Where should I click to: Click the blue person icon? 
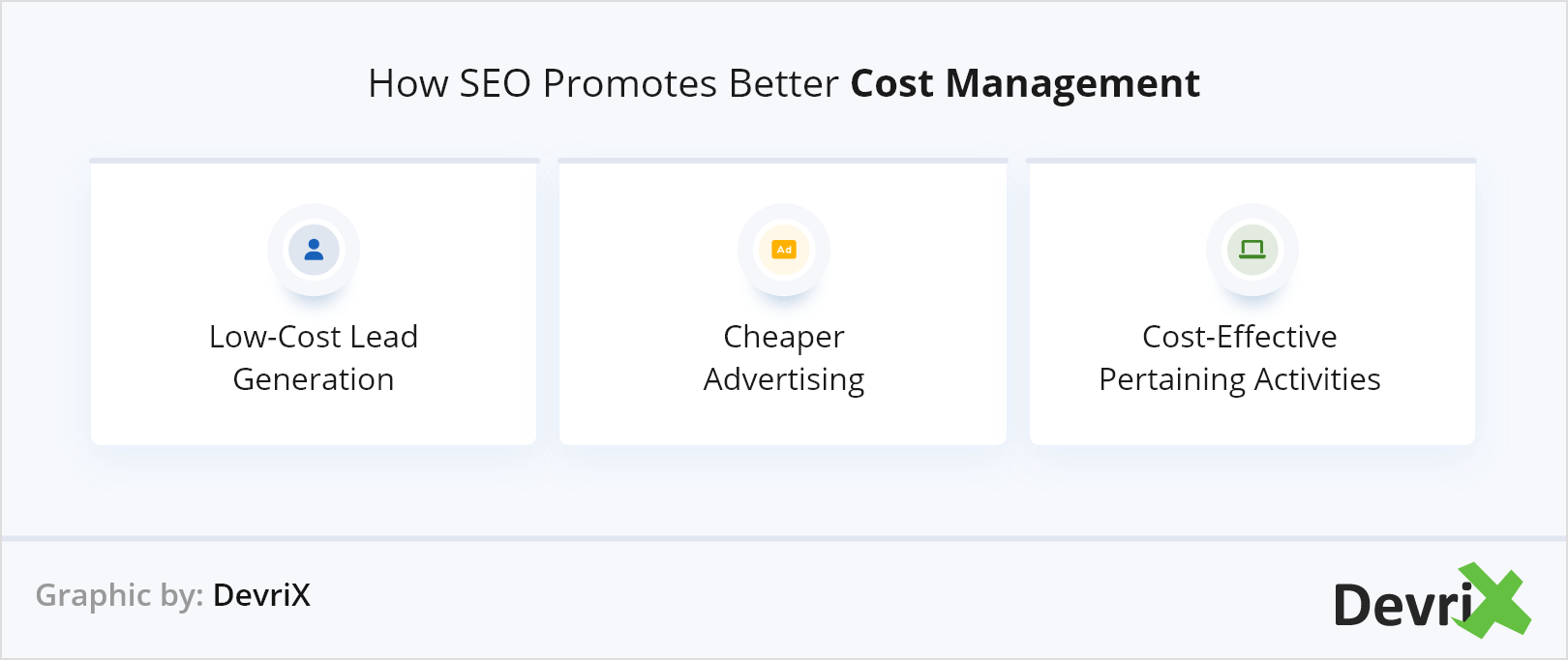click(314, 250)
